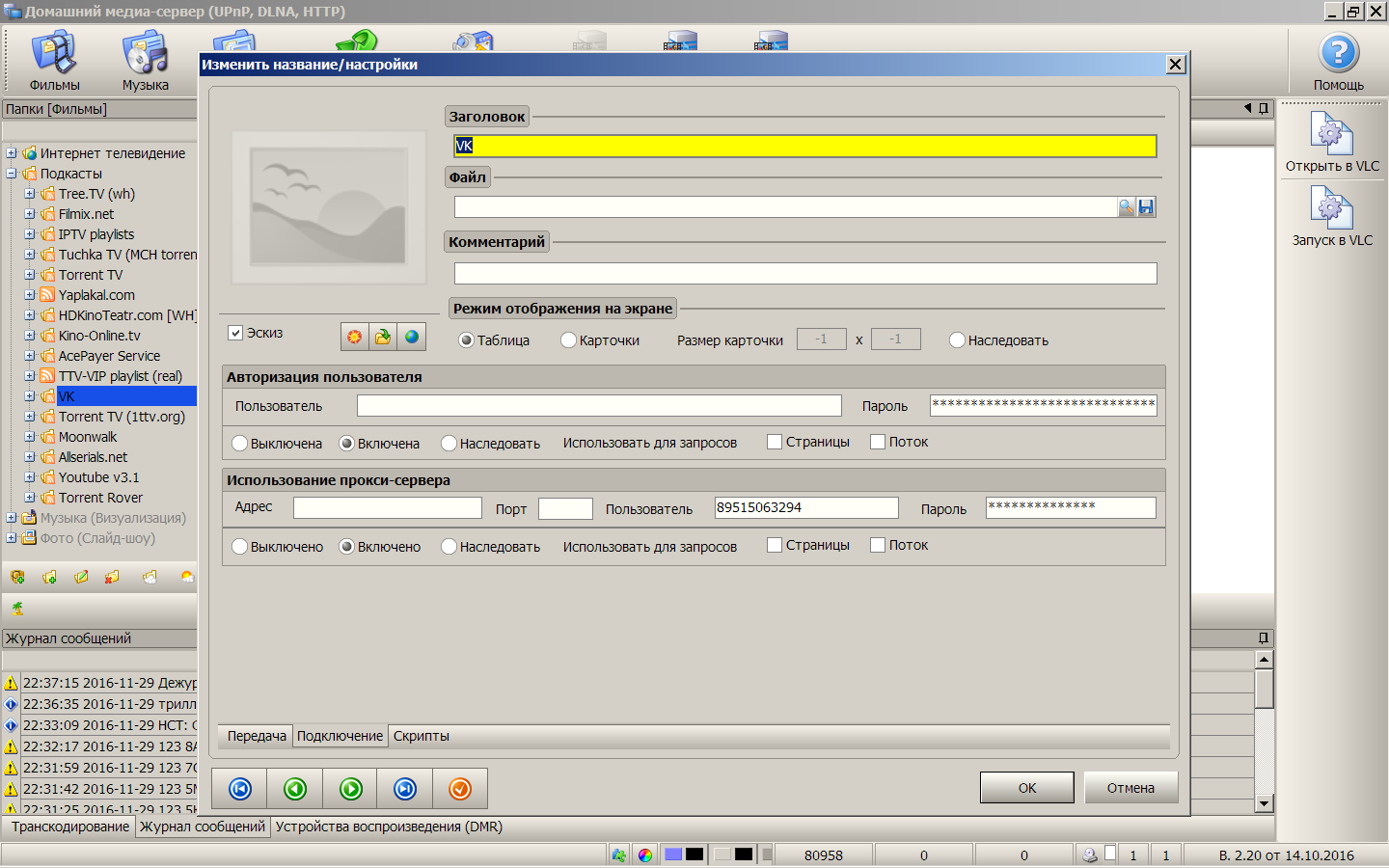Image resolution: width=1389 pixels, height=868 pixels.
Task: Click the orange checkmark apply button
Action: pos(460,789)
